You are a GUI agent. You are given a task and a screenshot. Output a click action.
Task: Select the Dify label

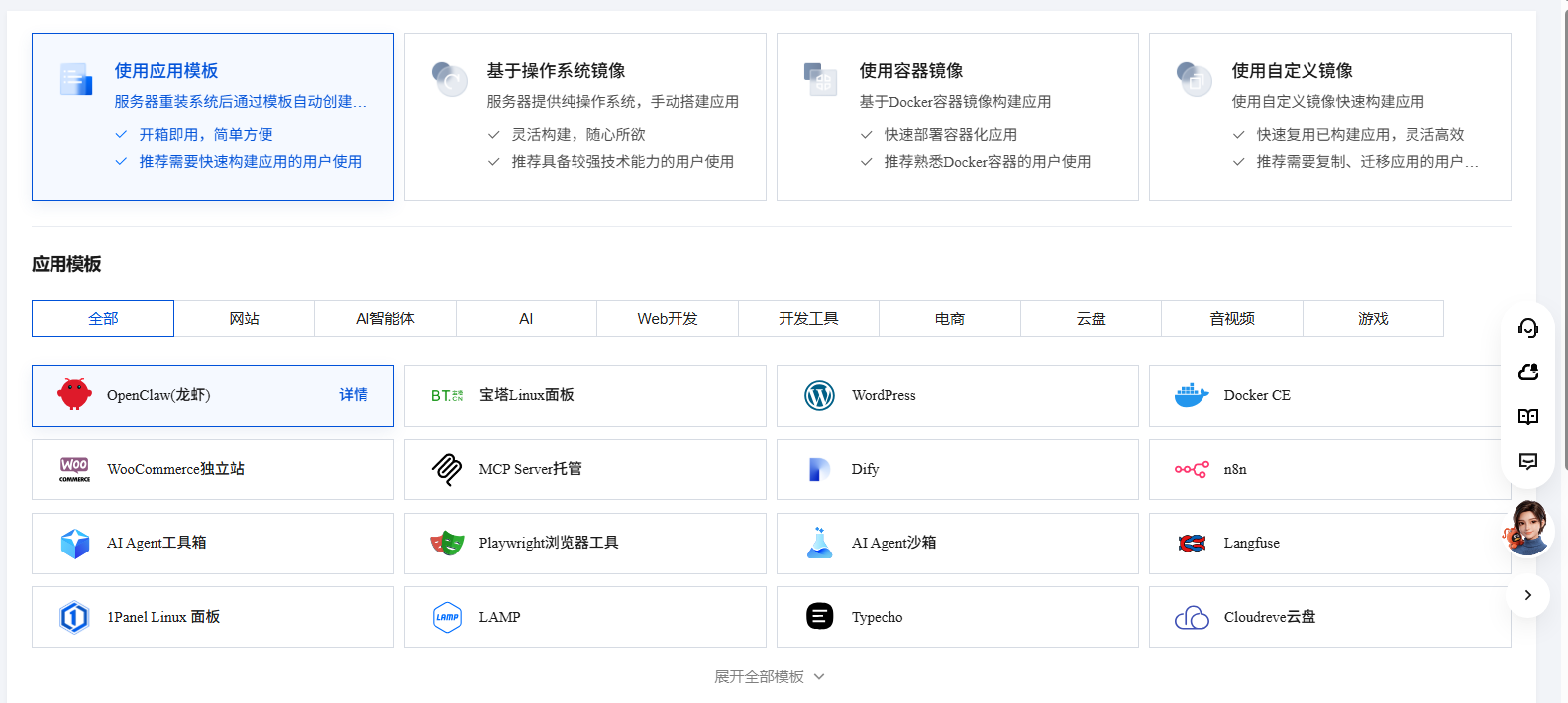click(x=865, y=469)
